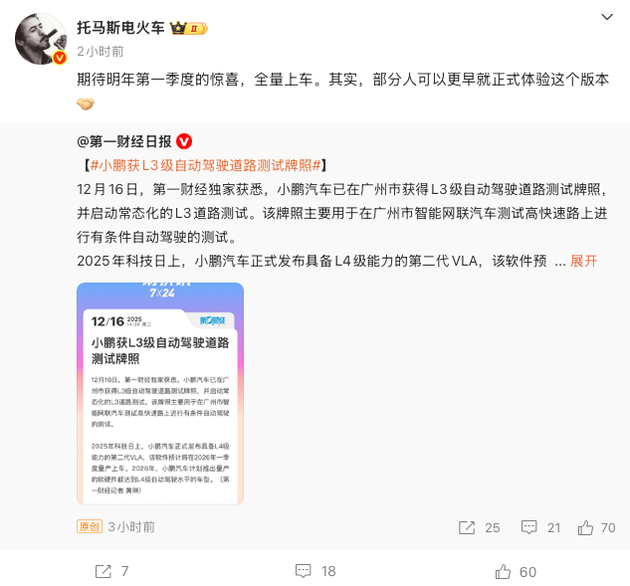Open the 2小时前 post timestamp

click(100, 51)
